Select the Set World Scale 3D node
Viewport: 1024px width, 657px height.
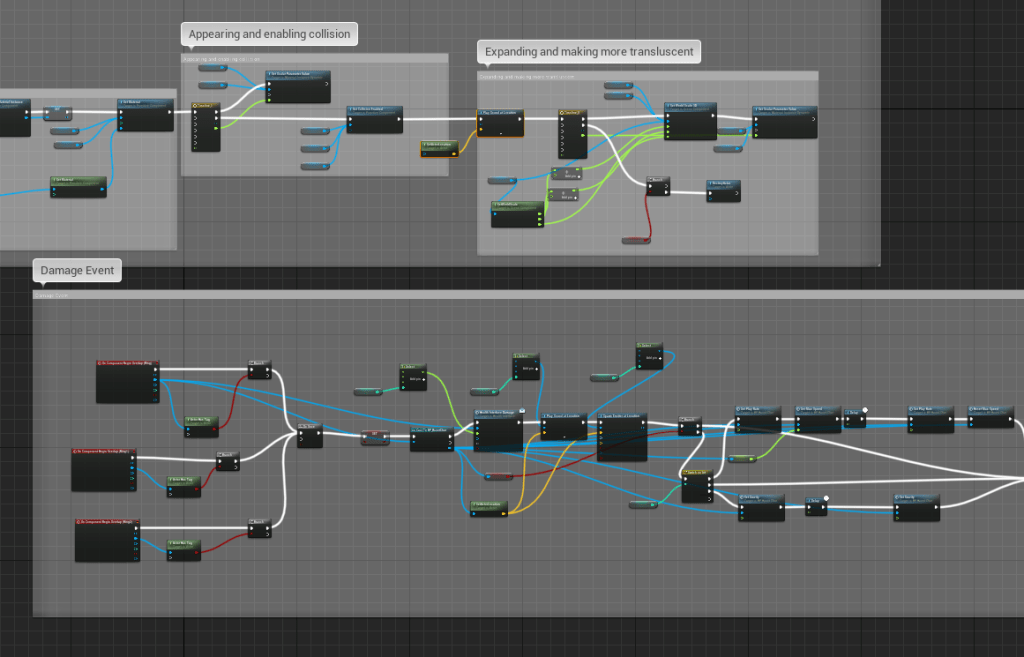point(691,121)
